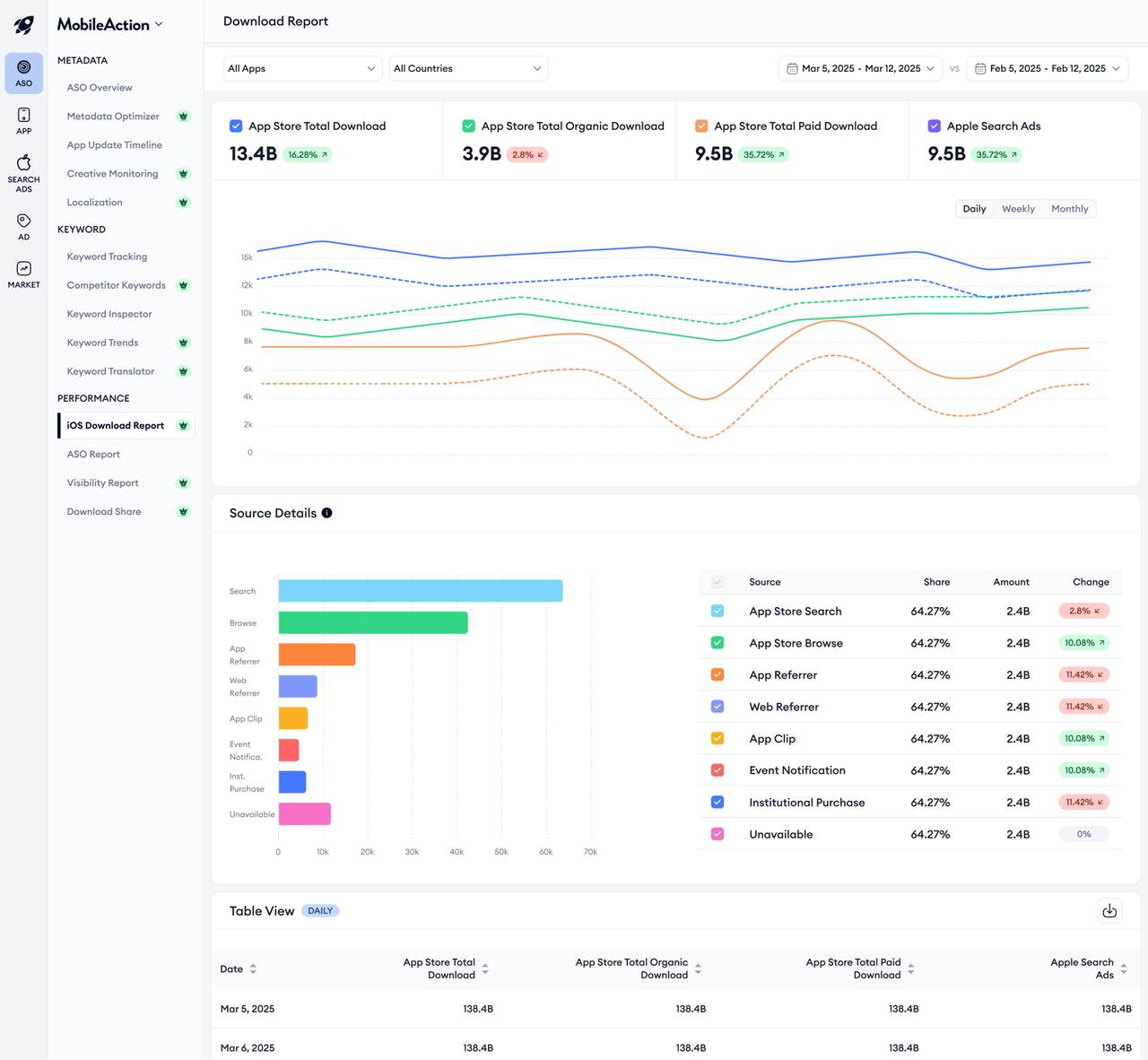Open the Market section in left rail
The image size is (1148, 1060).
click(x=24, y=274)
